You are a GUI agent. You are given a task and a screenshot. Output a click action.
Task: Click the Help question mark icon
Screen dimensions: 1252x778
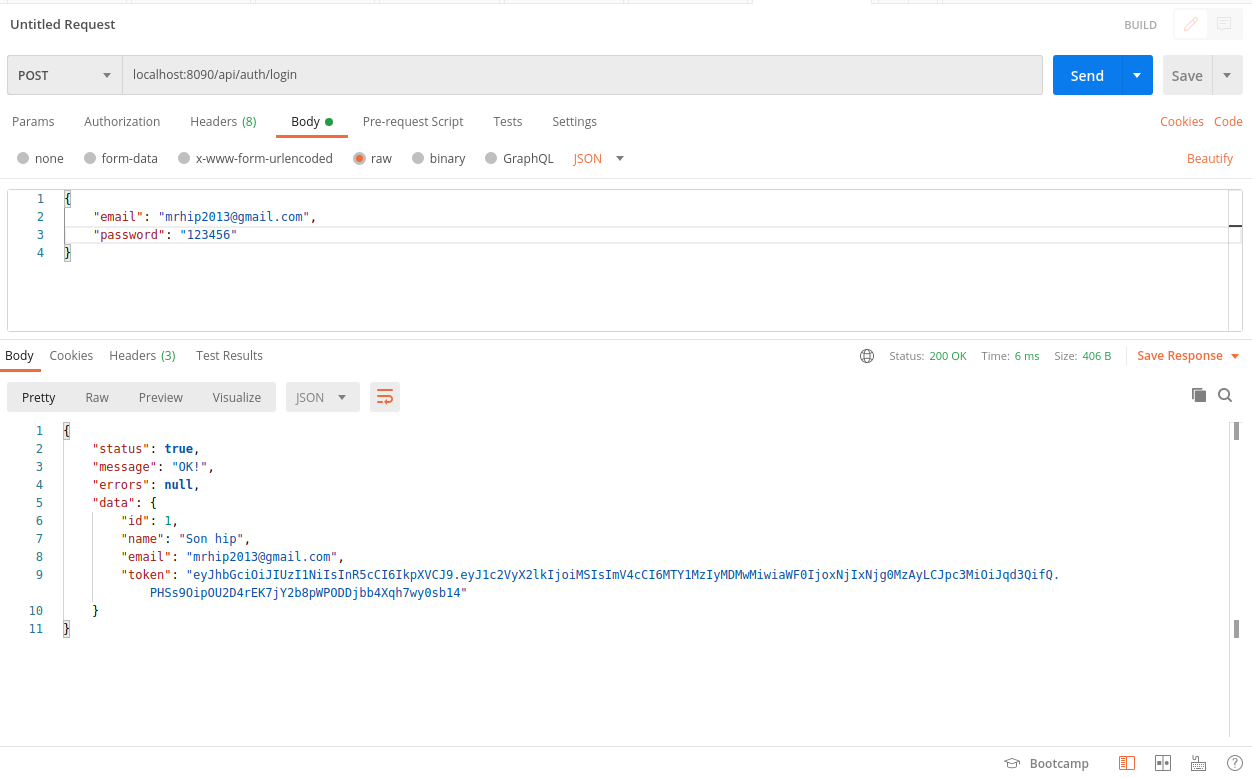(1234, 763)
